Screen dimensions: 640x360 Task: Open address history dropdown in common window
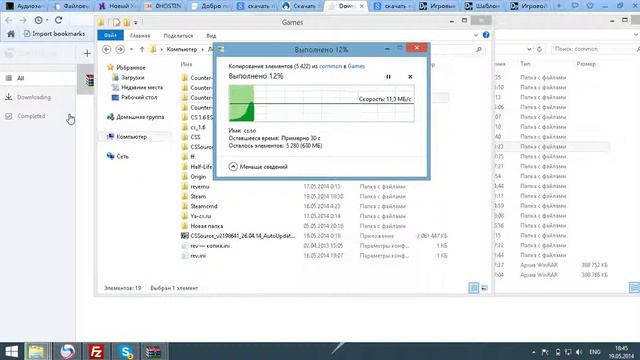point(529,49)
